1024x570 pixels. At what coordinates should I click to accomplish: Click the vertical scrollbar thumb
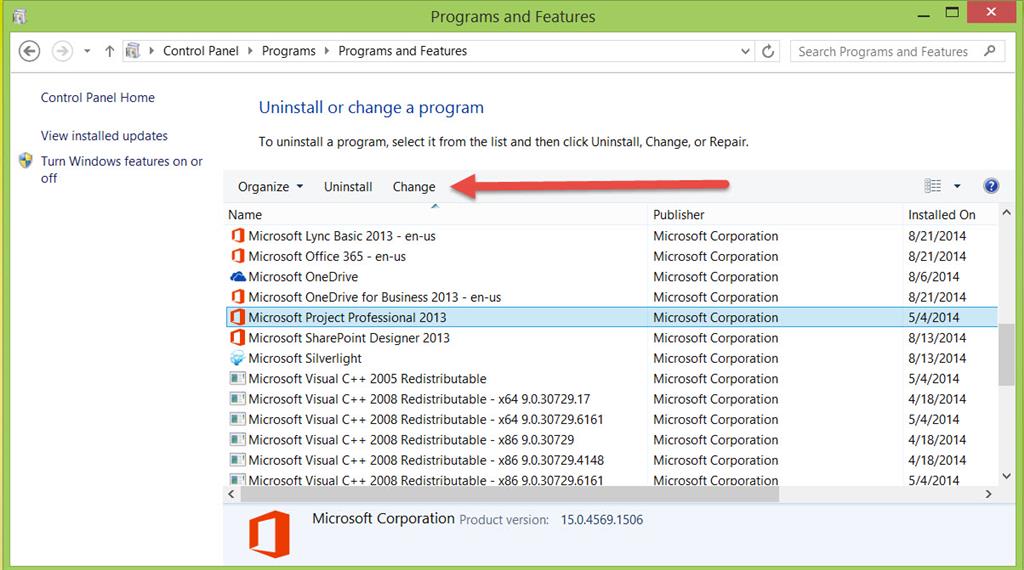click(1006, 353)
